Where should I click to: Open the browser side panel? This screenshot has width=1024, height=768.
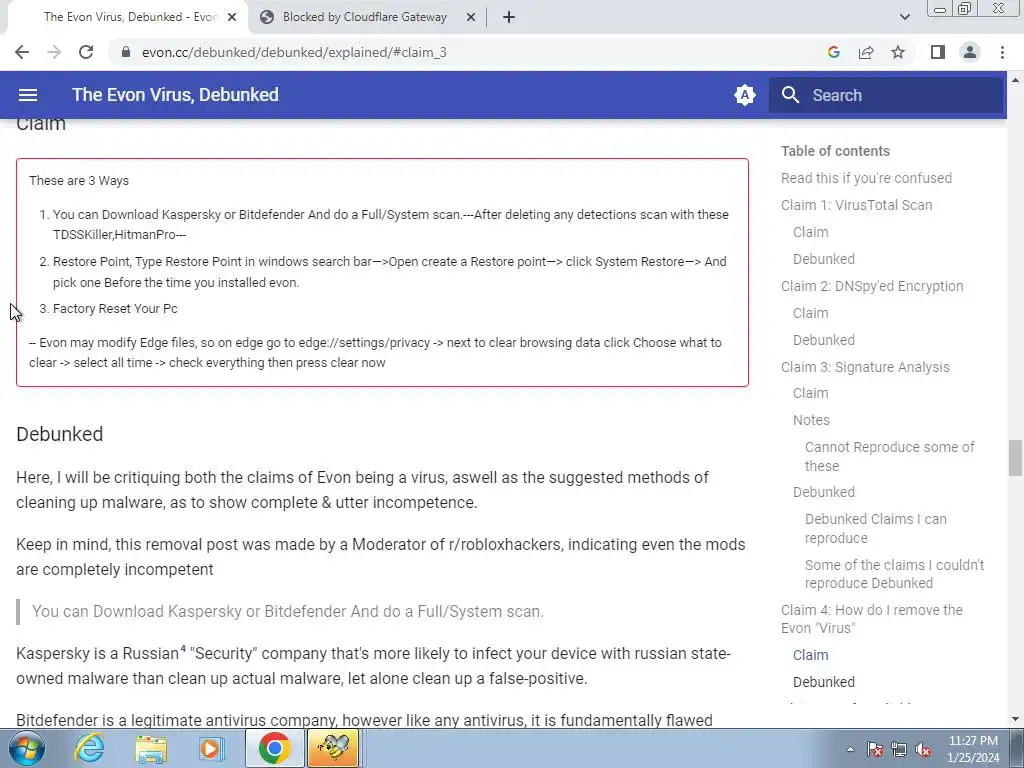point(938,52)
